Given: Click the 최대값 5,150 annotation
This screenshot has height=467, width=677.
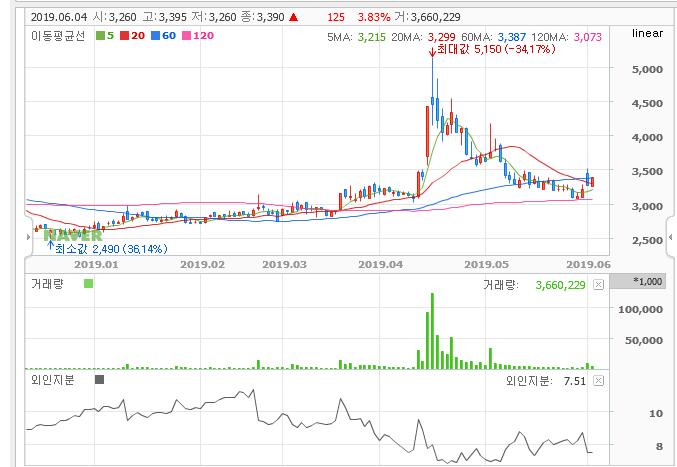Looking at the screenshot, I should [x=496, y=49].
